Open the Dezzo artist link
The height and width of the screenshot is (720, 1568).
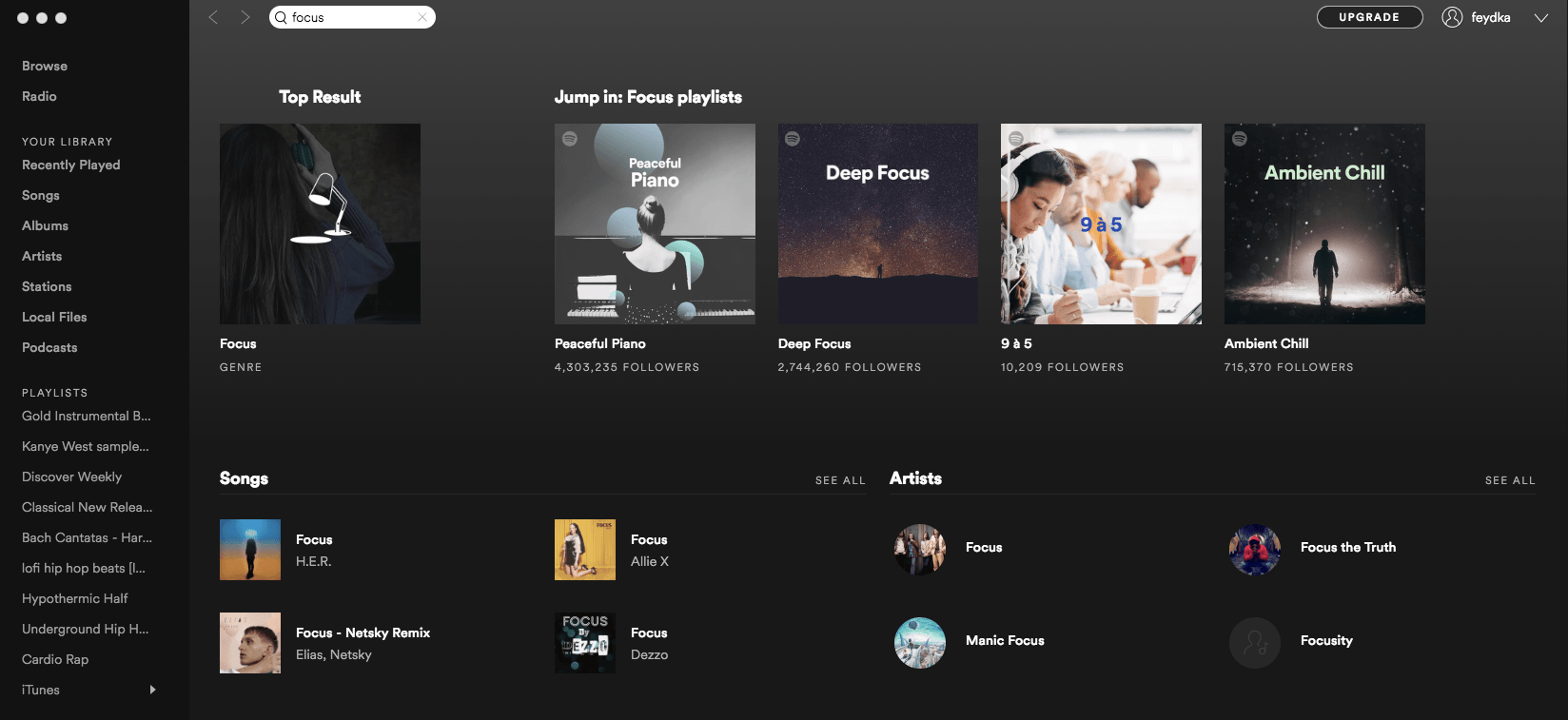coord(650,654)
